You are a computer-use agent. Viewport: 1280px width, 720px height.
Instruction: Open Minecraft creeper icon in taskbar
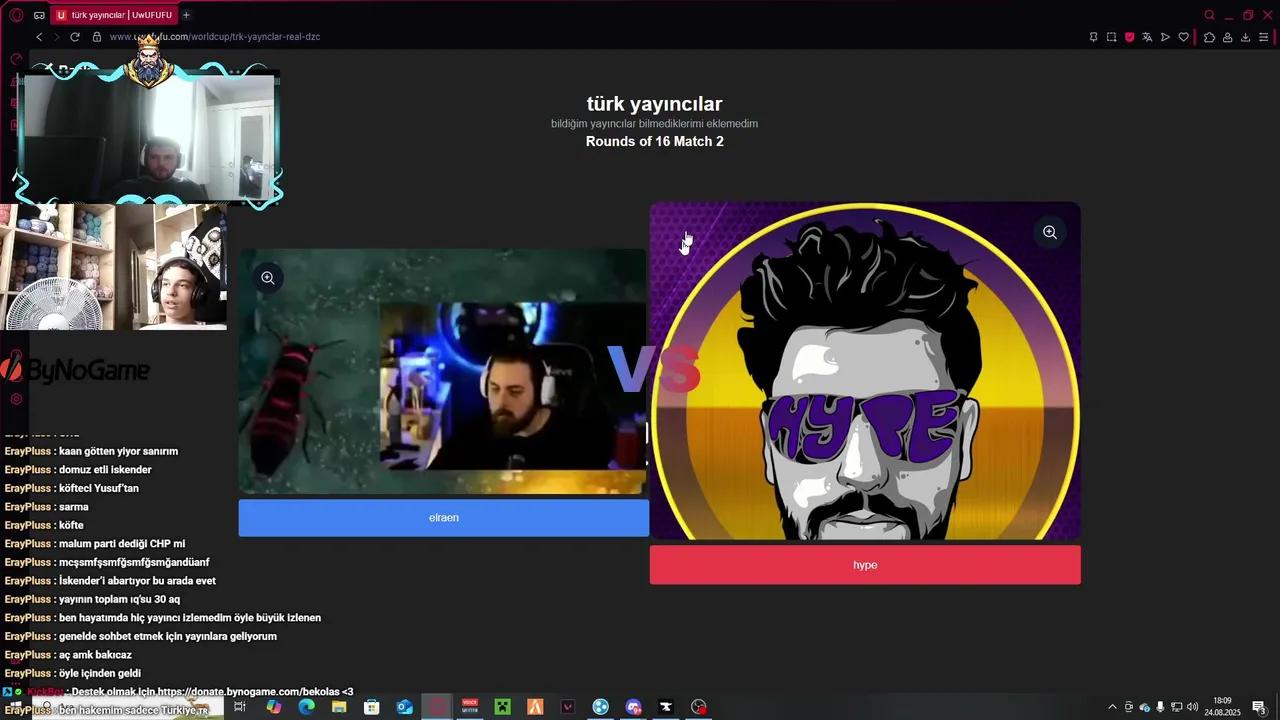[x=503, y=707]
